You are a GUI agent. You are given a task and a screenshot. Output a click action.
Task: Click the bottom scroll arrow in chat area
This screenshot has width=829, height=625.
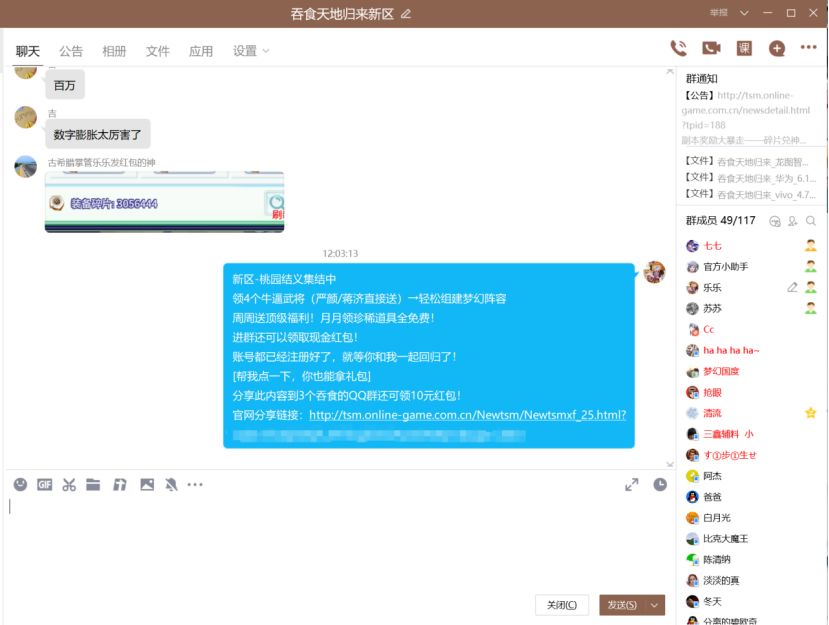pos(670,464)
